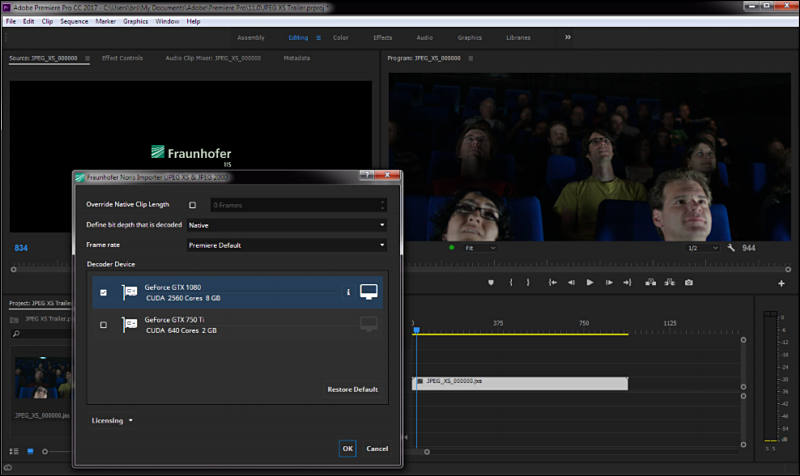Click Go to Out point button
Viewport: 800px width, 476px height.
(628, 282)
